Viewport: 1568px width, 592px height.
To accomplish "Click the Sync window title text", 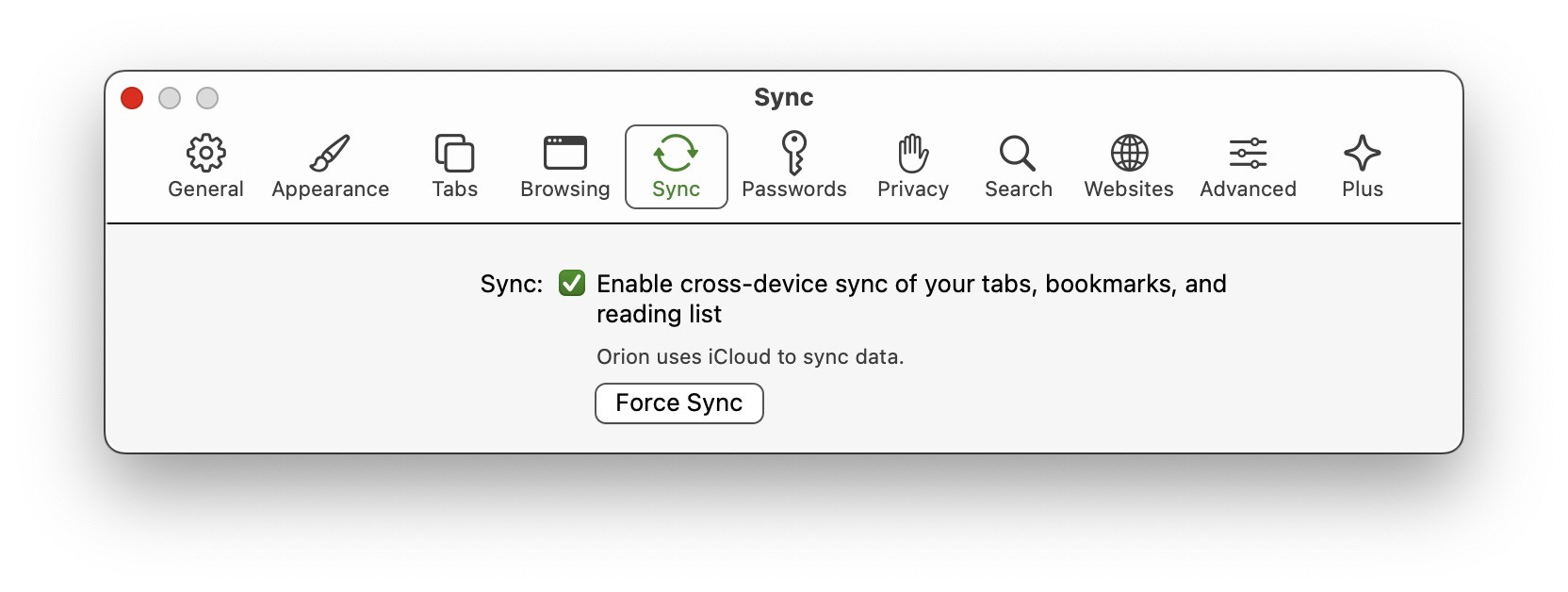I will [x=783, y=98].
